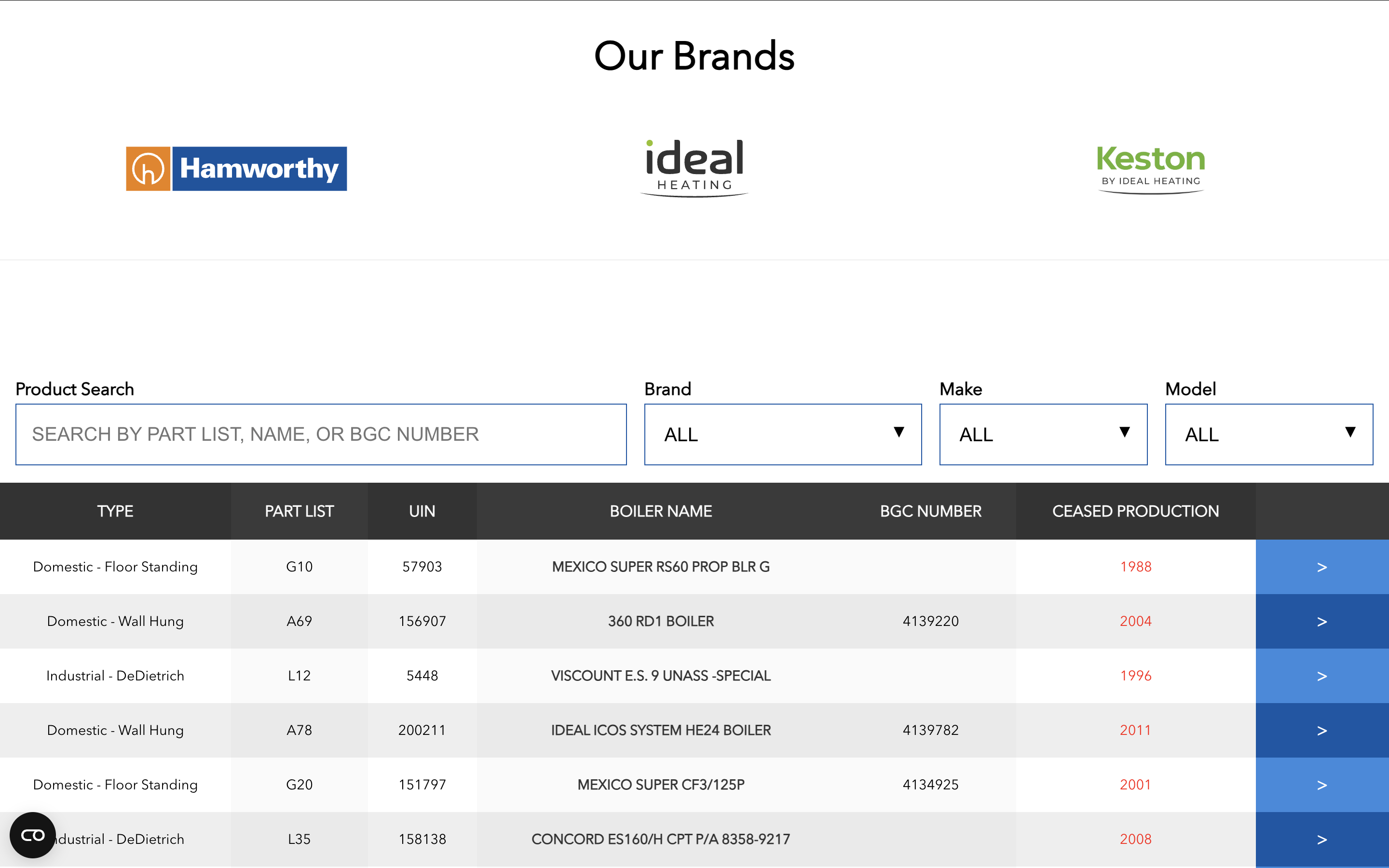
Task: Click UIN value 200211
Action: click(x=422, y=731)
